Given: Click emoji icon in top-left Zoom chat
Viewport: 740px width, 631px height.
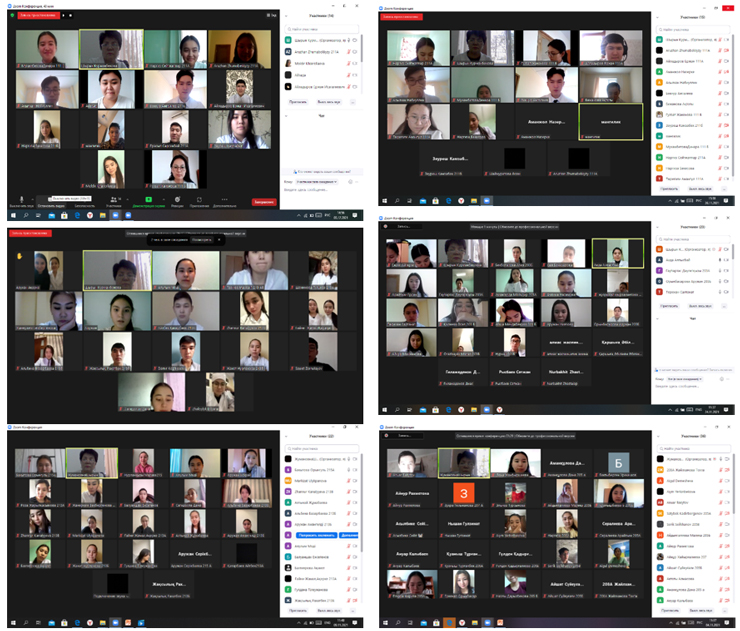Looking at the screenshot, I should point(350,182).
